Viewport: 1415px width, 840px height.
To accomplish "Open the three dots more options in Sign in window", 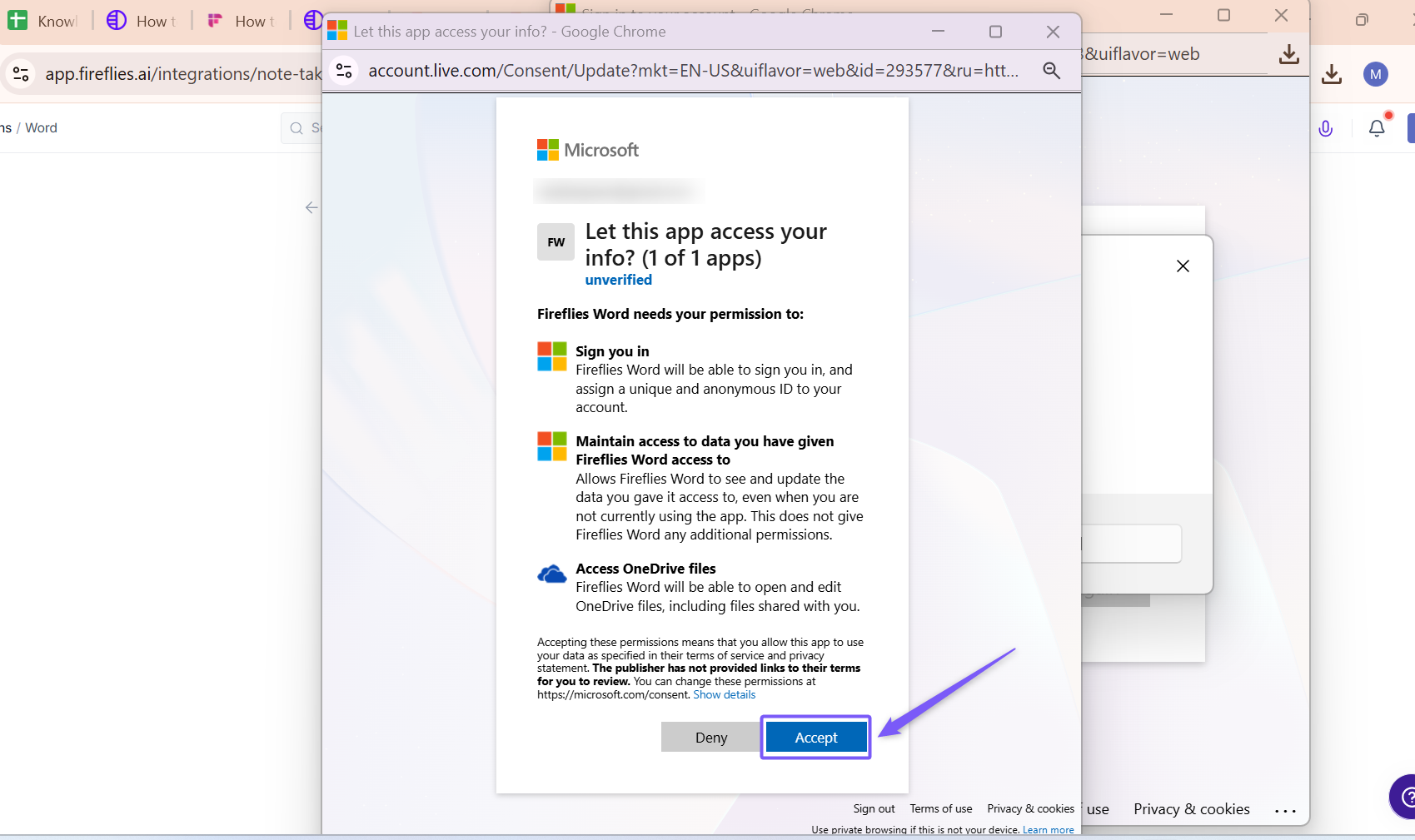I will tap(1285, 810).
